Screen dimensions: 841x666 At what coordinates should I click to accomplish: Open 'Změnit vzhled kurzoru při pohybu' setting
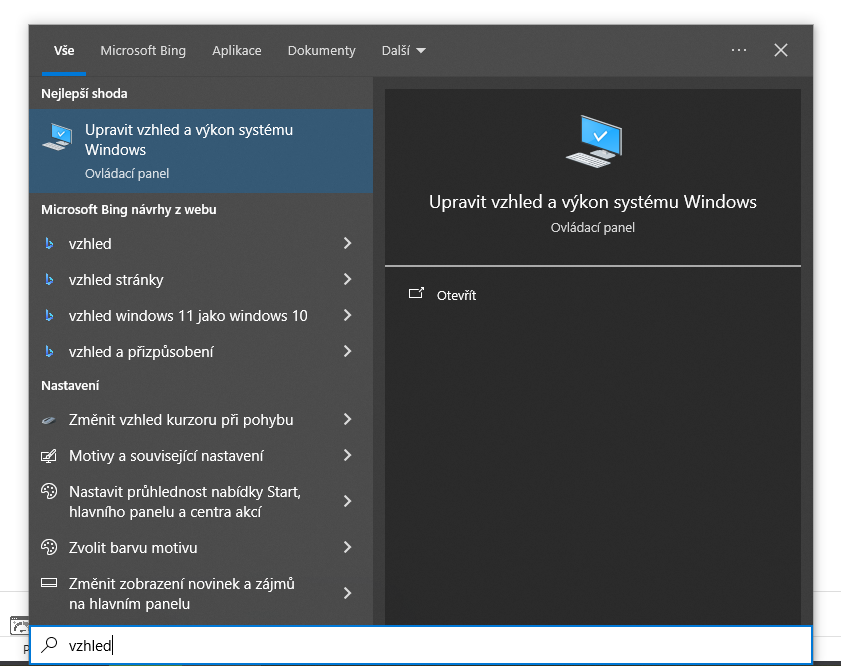(x=201, y=419)
